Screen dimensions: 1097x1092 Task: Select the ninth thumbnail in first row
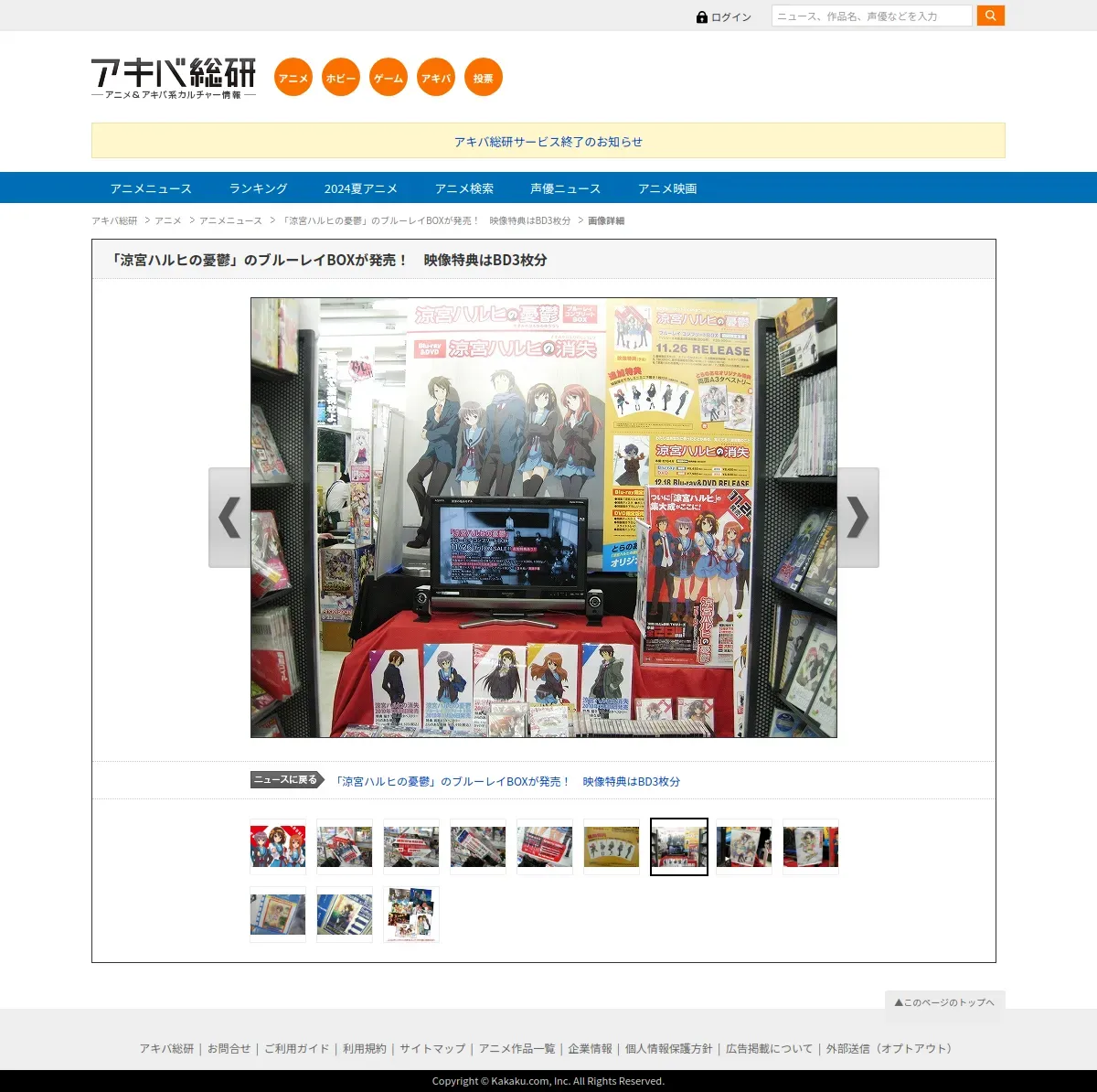coord(811,847)
